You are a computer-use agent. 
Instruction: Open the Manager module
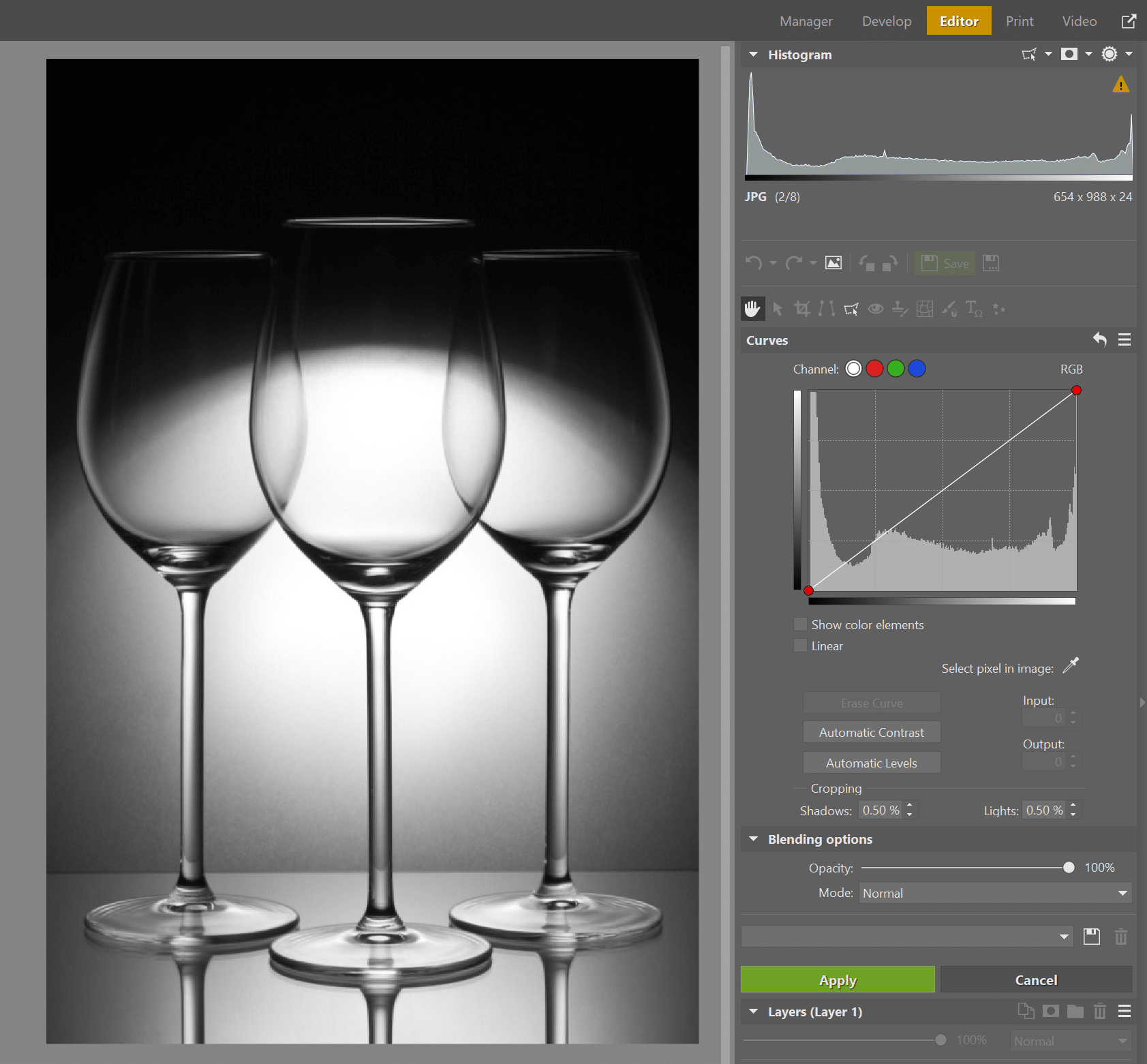pyautogui.click(x=806, y=20)
